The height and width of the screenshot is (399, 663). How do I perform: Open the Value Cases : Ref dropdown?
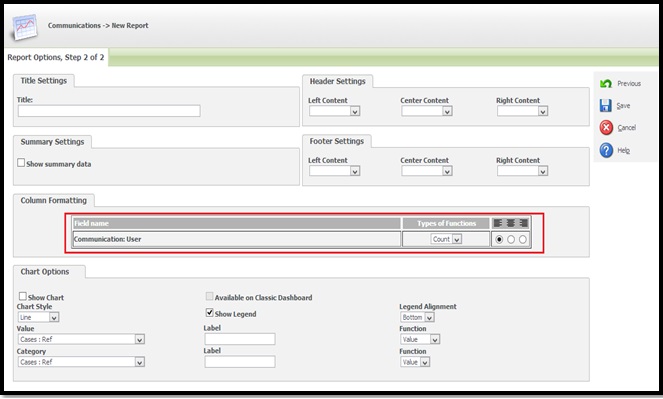(x=81, y=339)
